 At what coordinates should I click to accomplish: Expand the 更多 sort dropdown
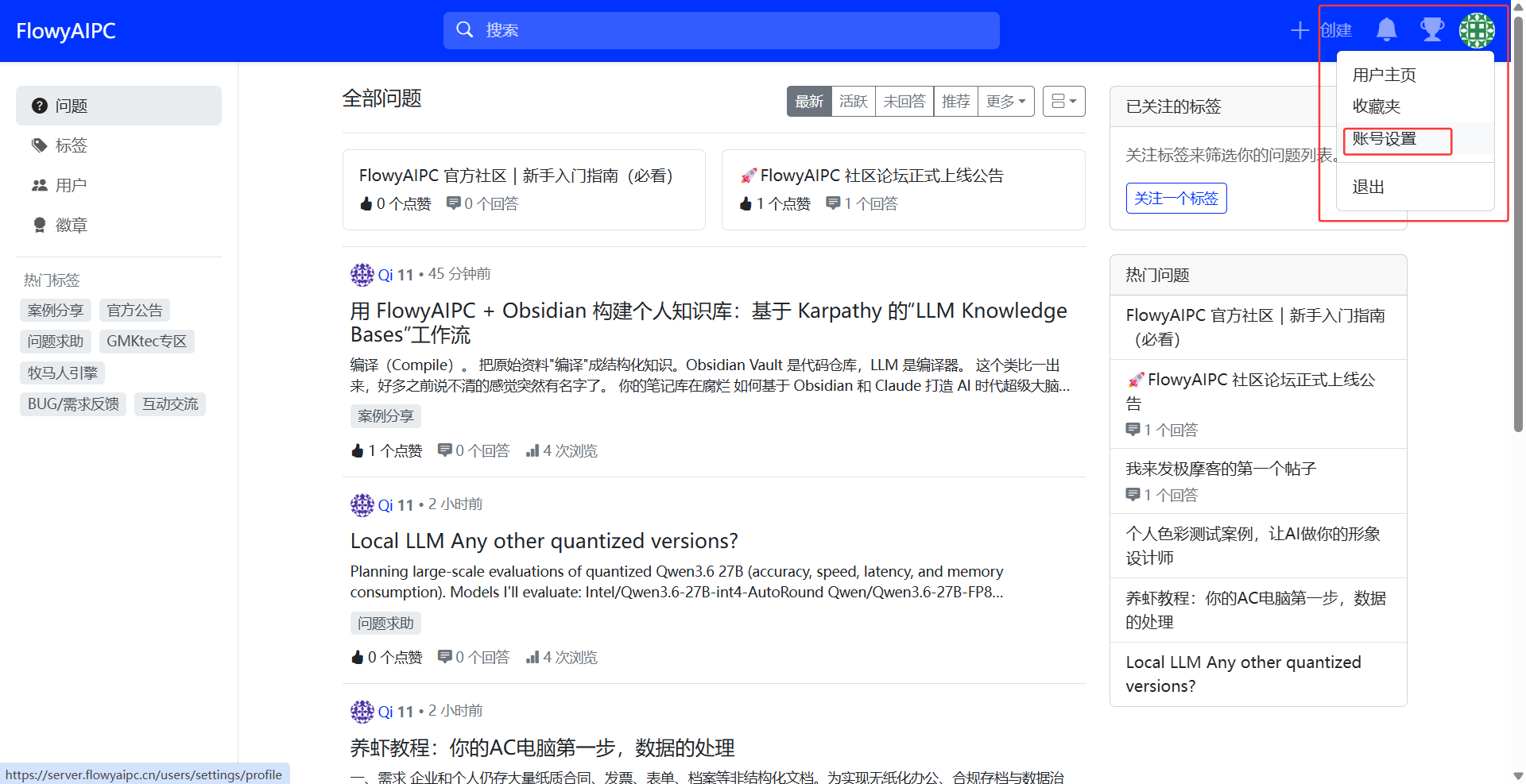(x=1006, y=102)
